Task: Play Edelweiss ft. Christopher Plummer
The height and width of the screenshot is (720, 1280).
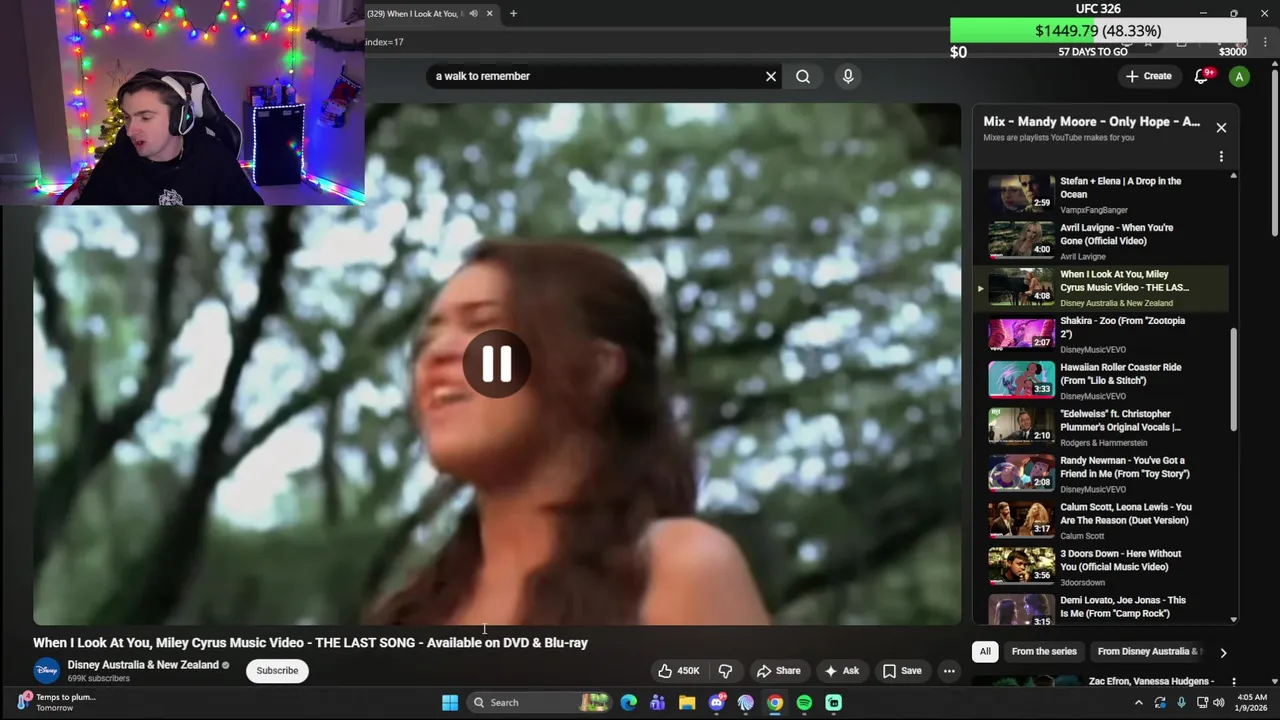Action: (1100, 427)
